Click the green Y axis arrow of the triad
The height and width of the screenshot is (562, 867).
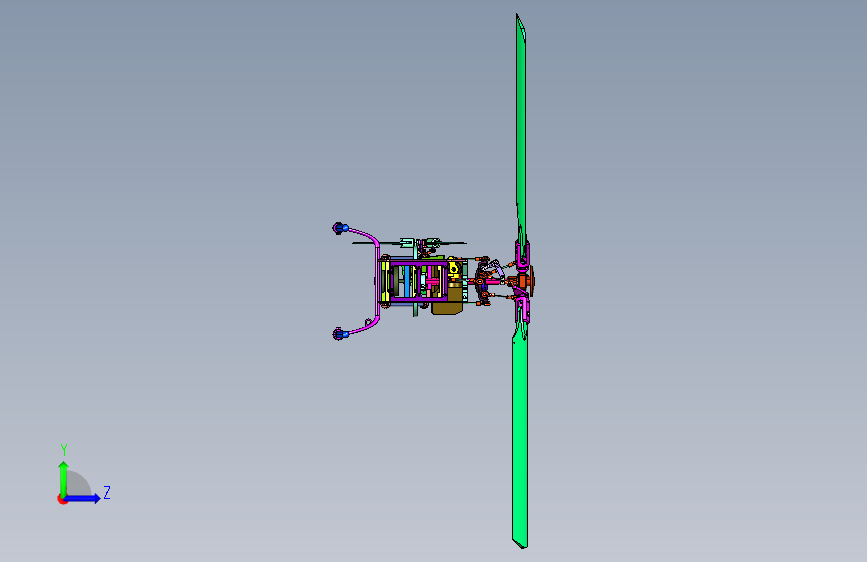(x=64, y=479)
